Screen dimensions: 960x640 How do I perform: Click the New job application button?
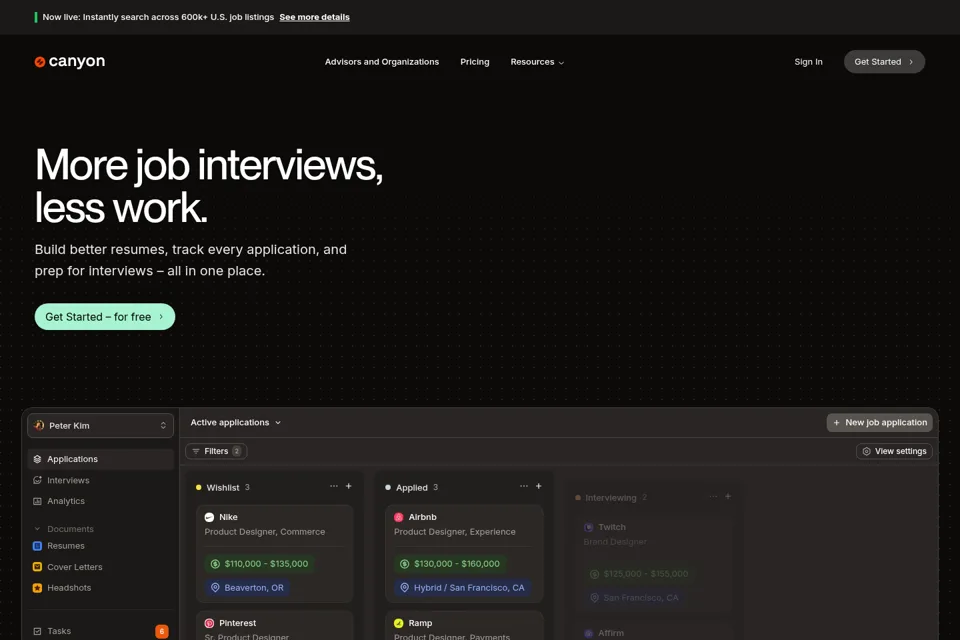(880, 423)
